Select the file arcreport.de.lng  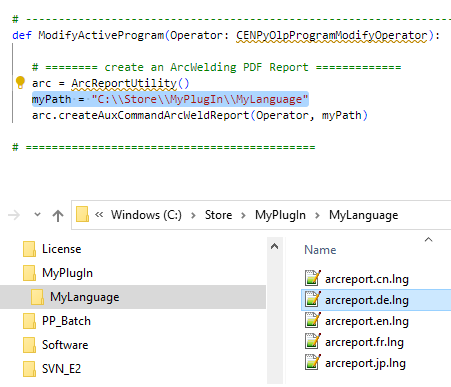367,300
